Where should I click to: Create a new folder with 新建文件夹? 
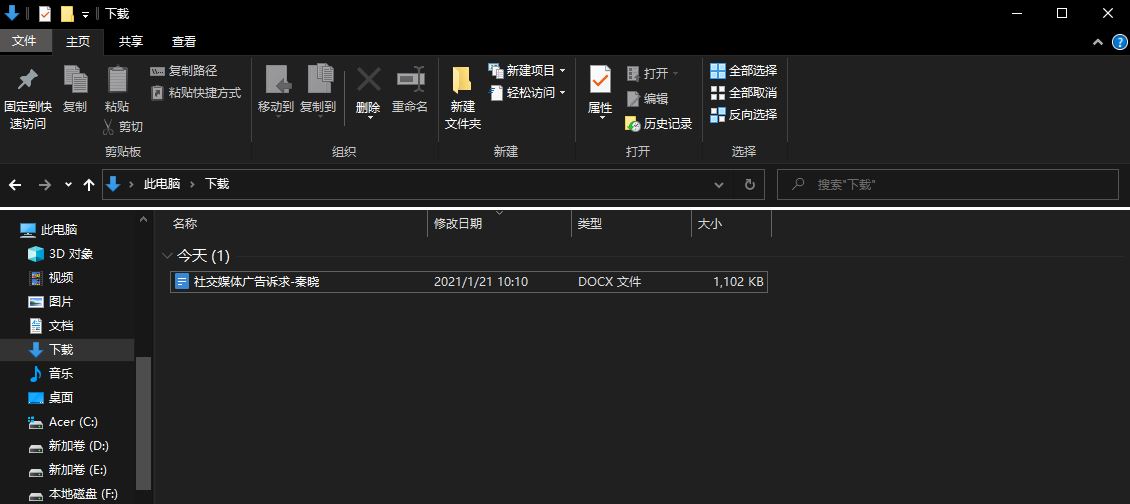pos(463,98)
